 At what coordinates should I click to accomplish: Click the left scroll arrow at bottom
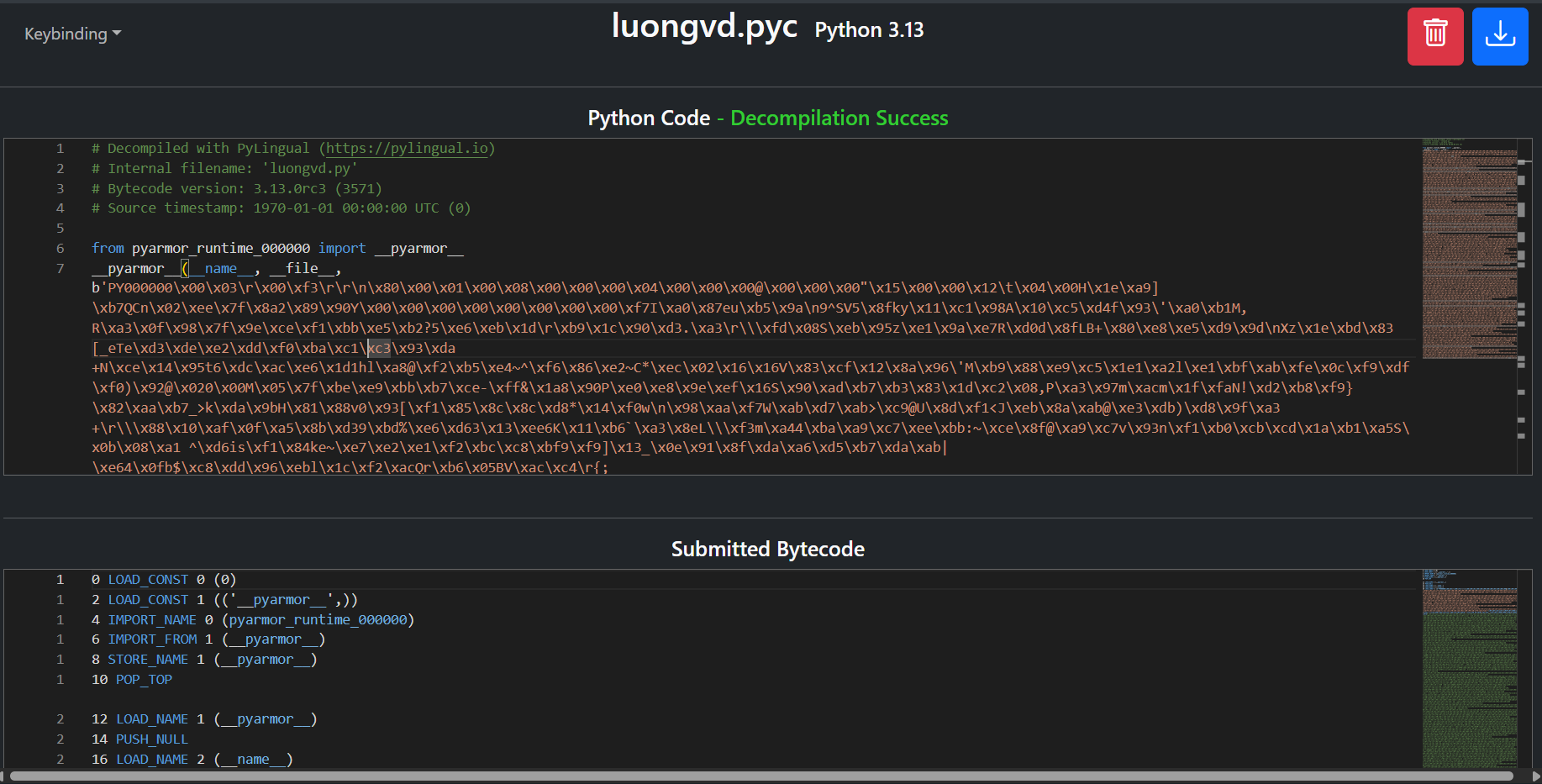tap(4, 776)
